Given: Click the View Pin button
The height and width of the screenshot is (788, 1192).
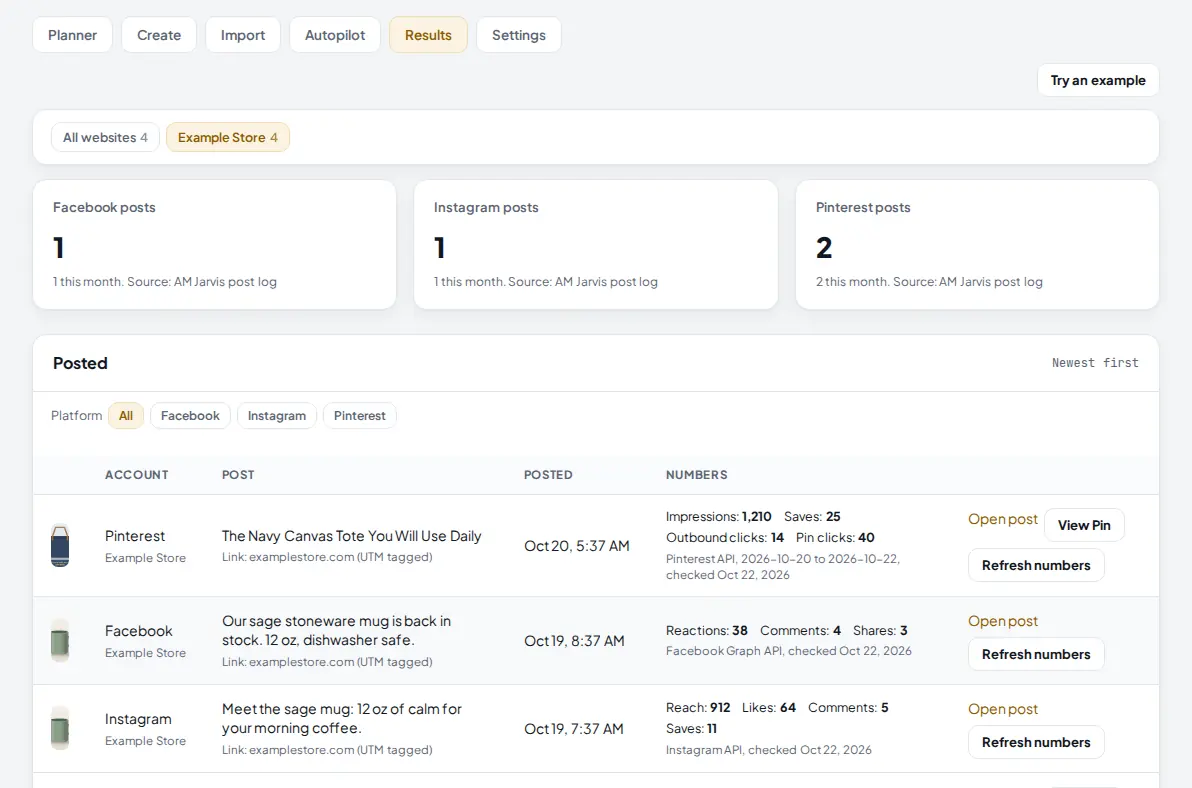Looking at the screenshot, I should [1084, 525].
